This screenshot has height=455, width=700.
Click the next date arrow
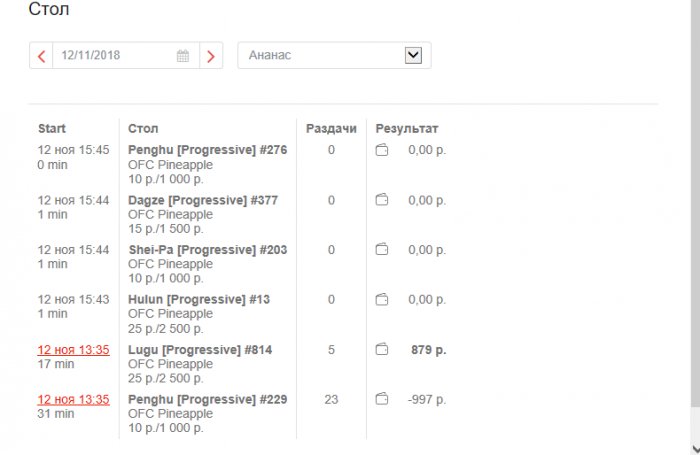(210, 56)
